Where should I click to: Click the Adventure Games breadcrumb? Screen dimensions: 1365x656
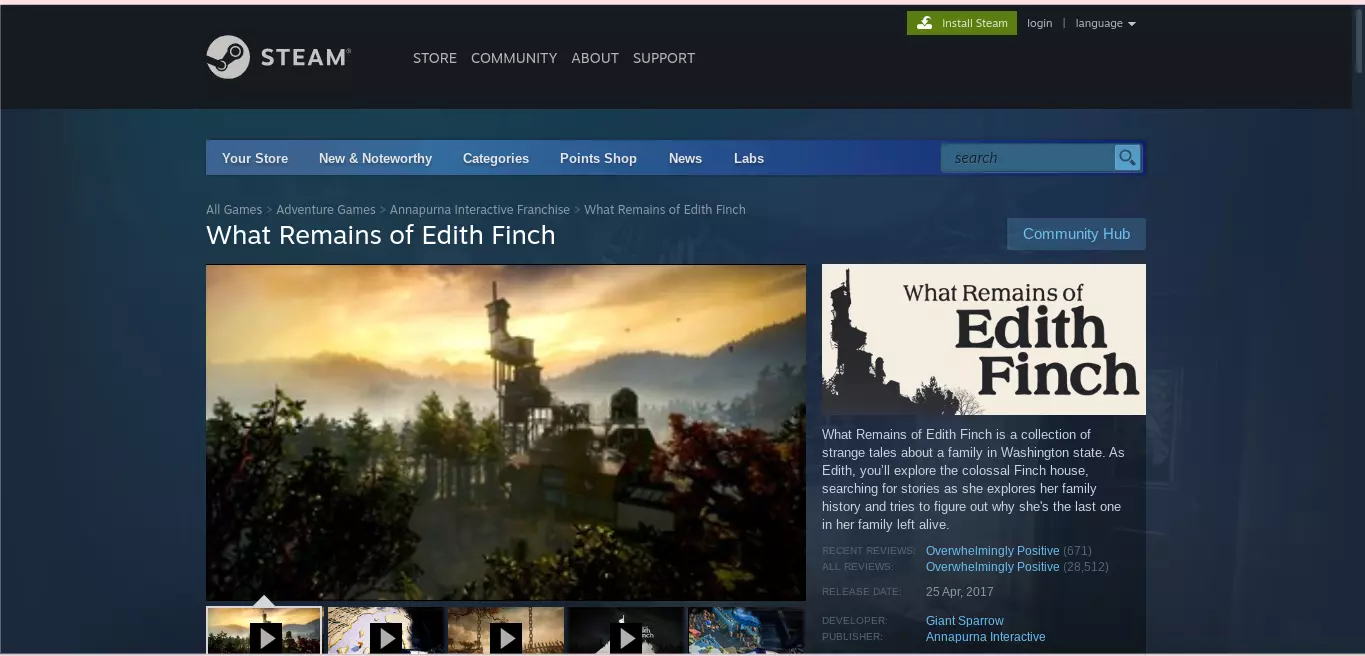(326, 209)
